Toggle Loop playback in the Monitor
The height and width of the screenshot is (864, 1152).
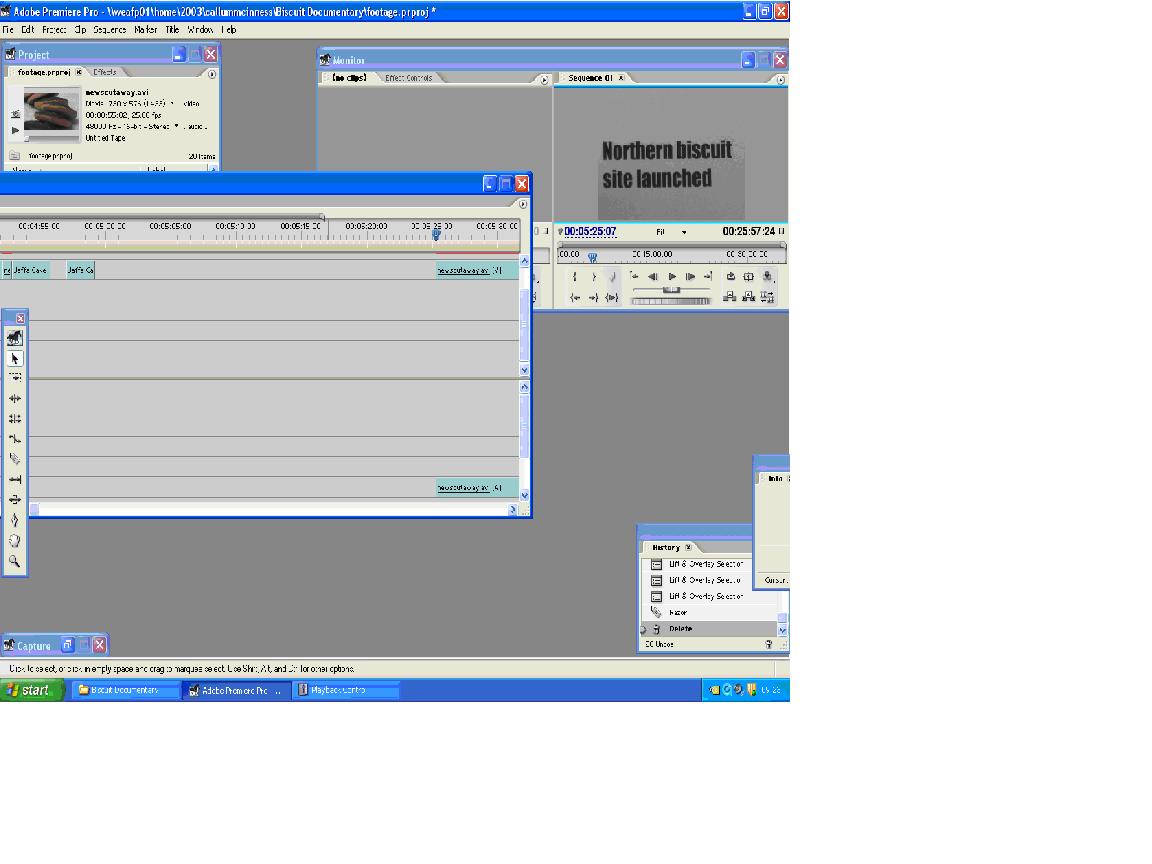(x=731, y=277)
